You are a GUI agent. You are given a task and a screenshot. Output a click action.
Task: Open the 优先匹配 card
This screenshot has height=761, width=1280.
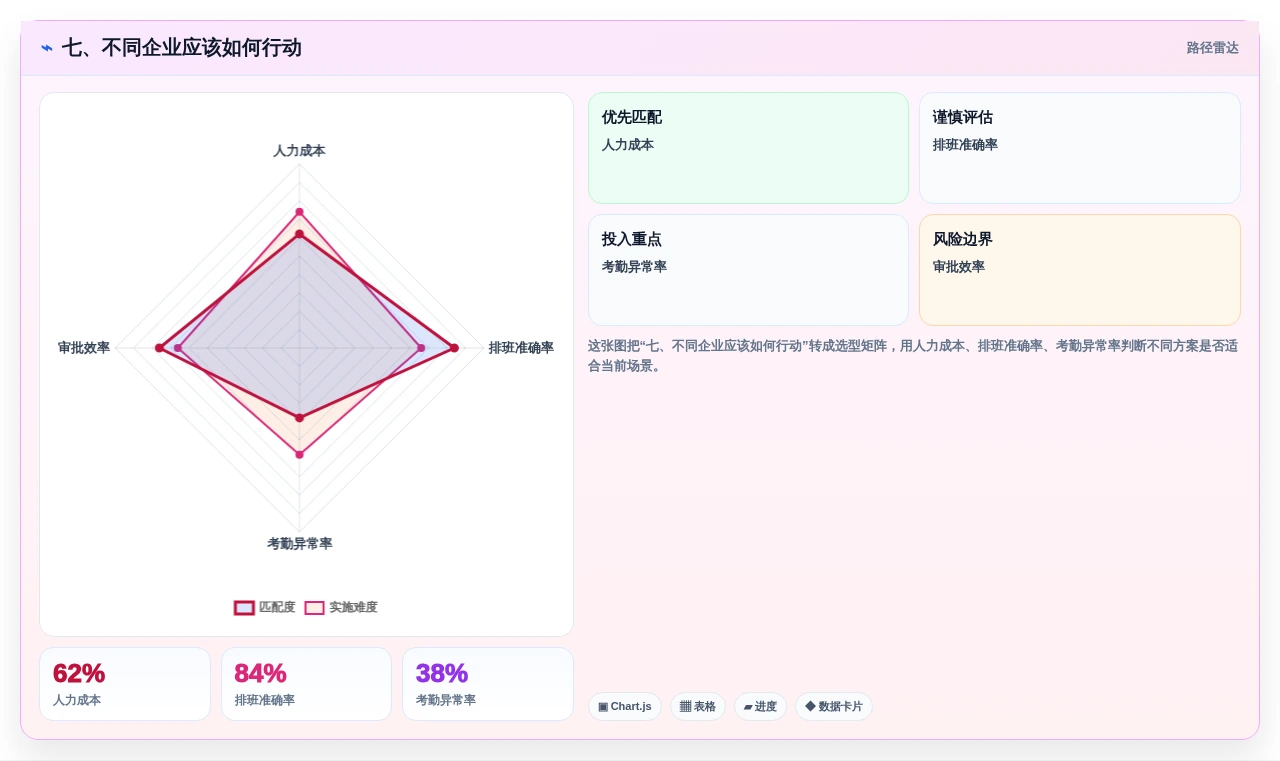coord(748,148)
